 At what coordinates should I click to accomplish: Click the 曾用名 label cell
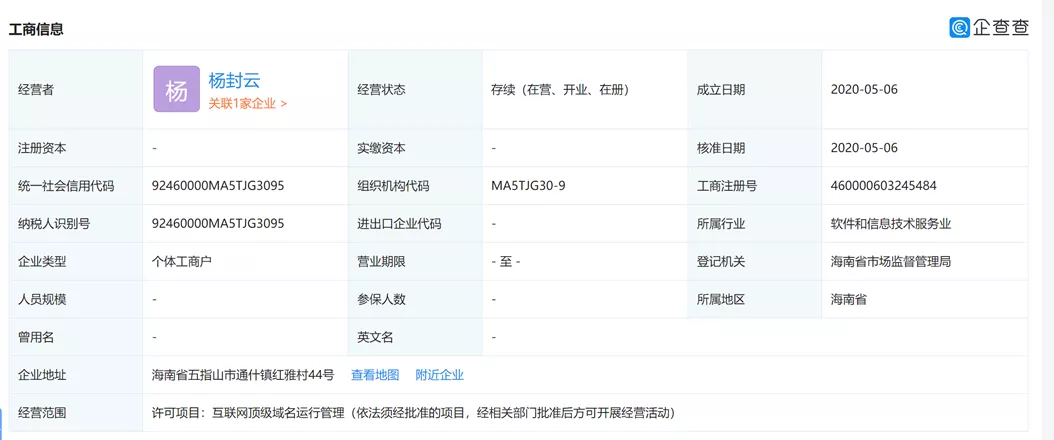pos(75,337)
